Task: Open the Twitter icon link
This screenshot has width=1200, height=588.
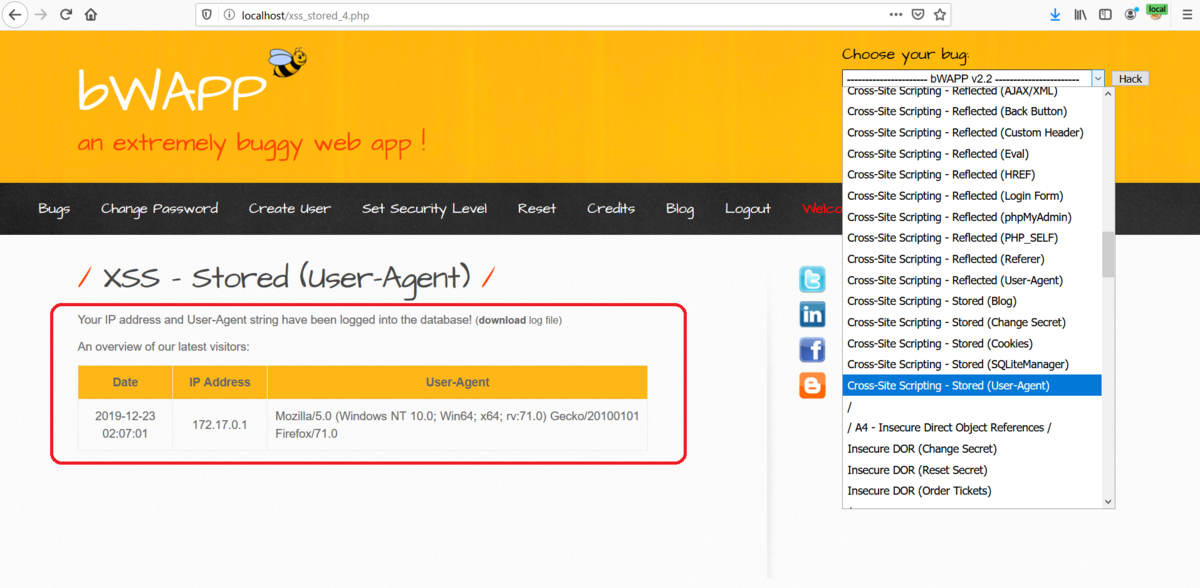Action: pos(812,279)
